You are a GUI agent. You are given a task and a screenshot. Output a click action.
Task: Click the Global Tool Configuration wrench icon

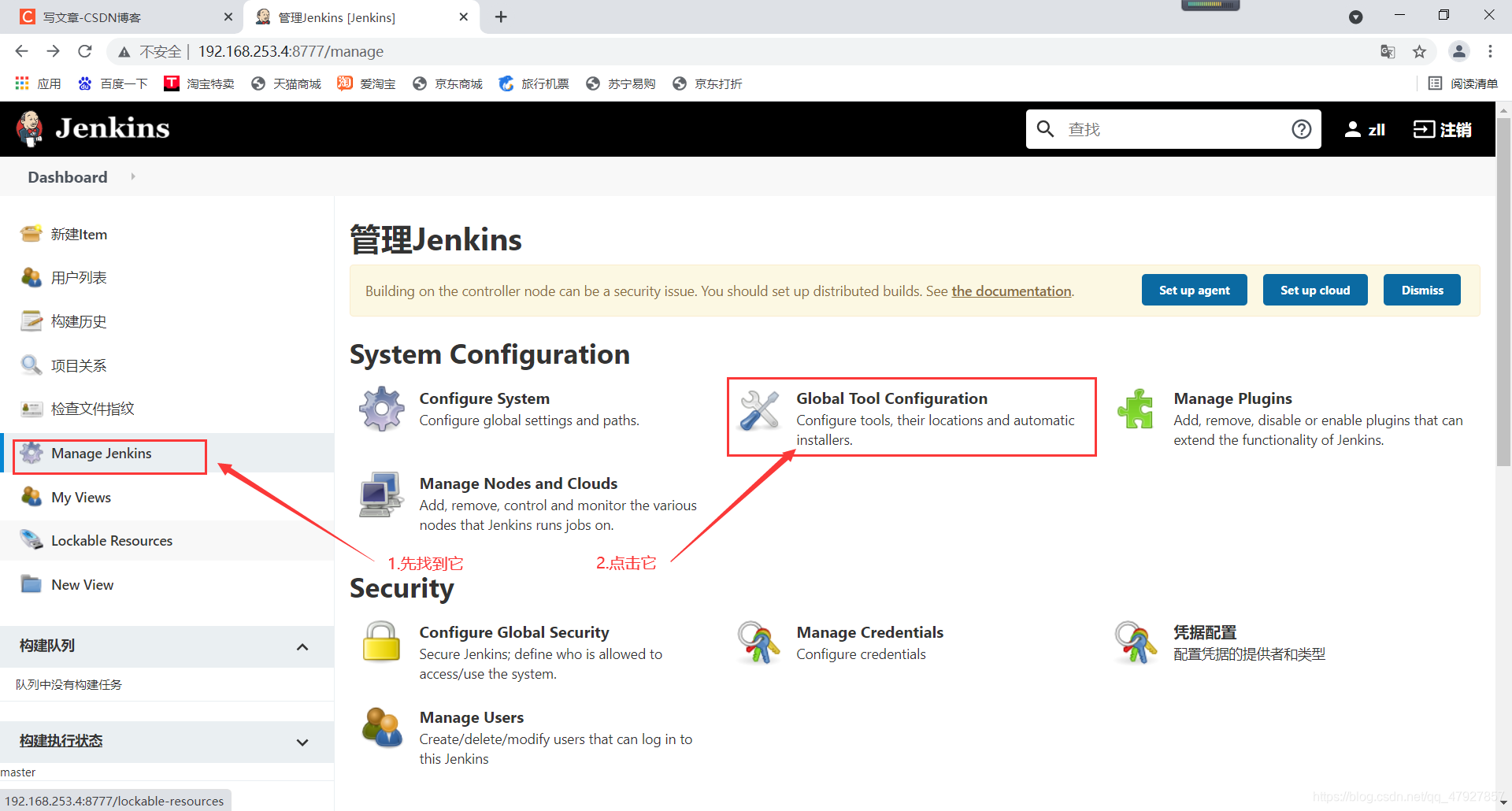coord(759,410)
